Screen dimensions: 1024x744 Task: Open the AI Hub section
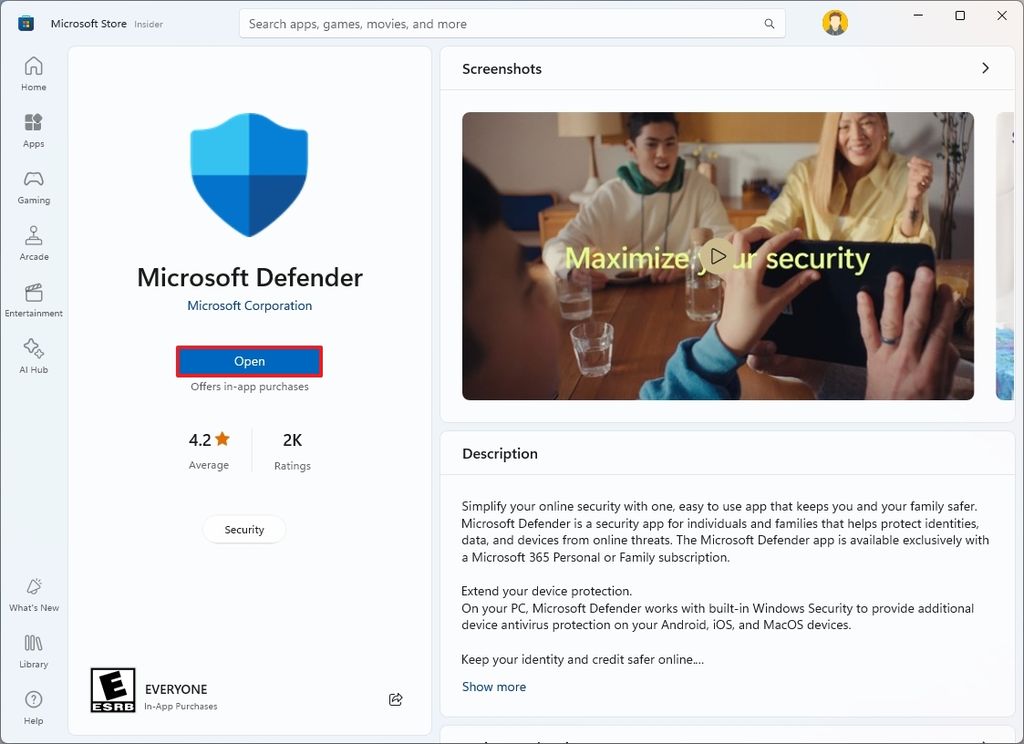33,356
